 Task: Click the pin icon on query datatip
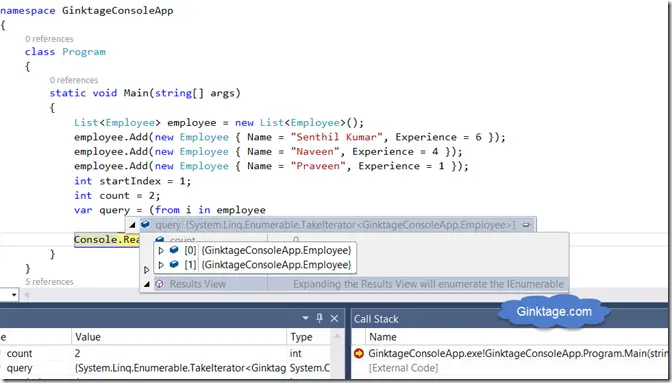(x=526, y=224)
